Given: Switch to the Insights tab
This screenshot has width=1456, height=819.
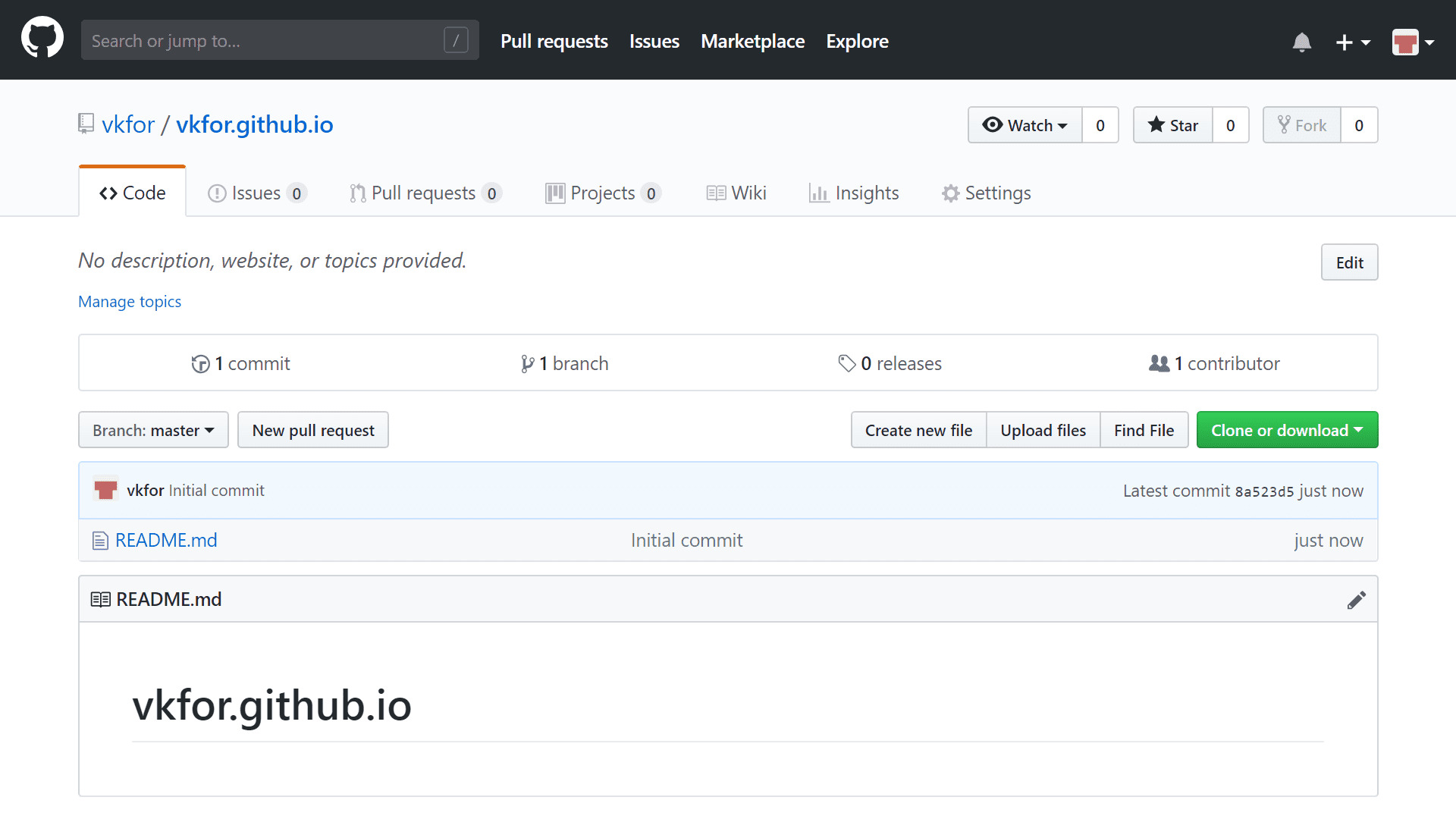Looking at the screenshot, I should coord(854,193).
